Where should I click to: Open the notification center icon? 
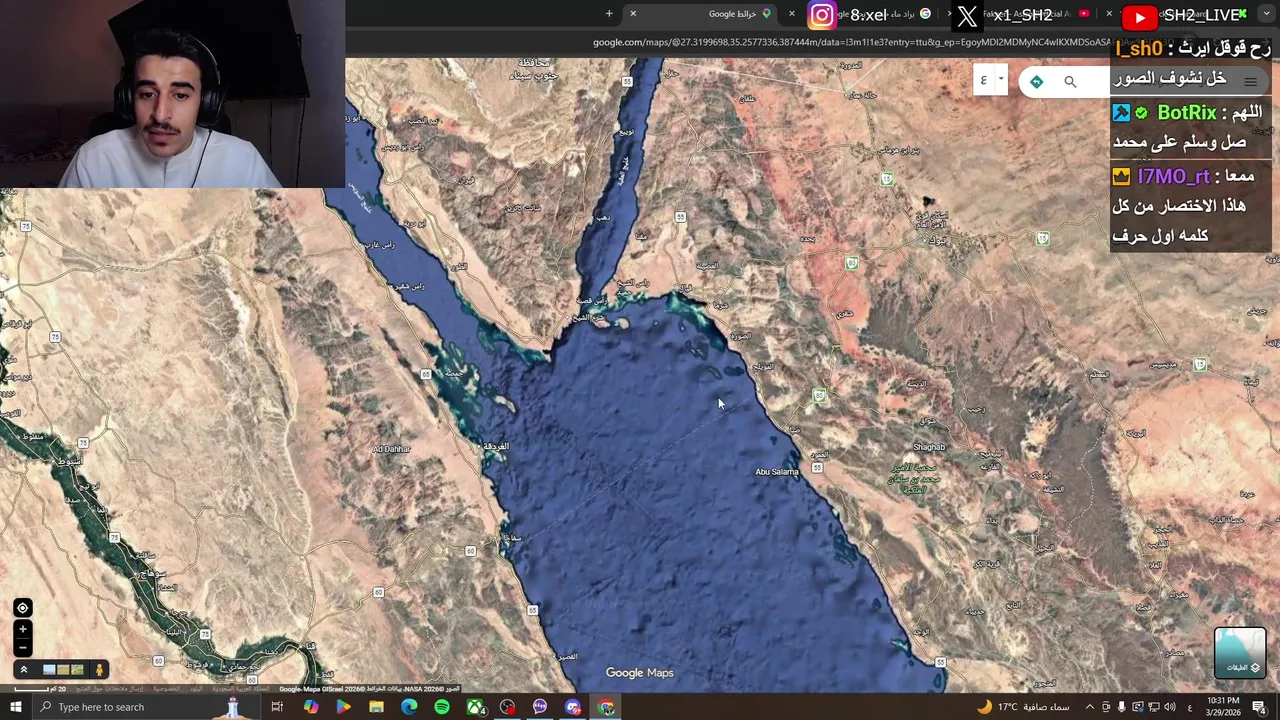(x=1260, y=707)
